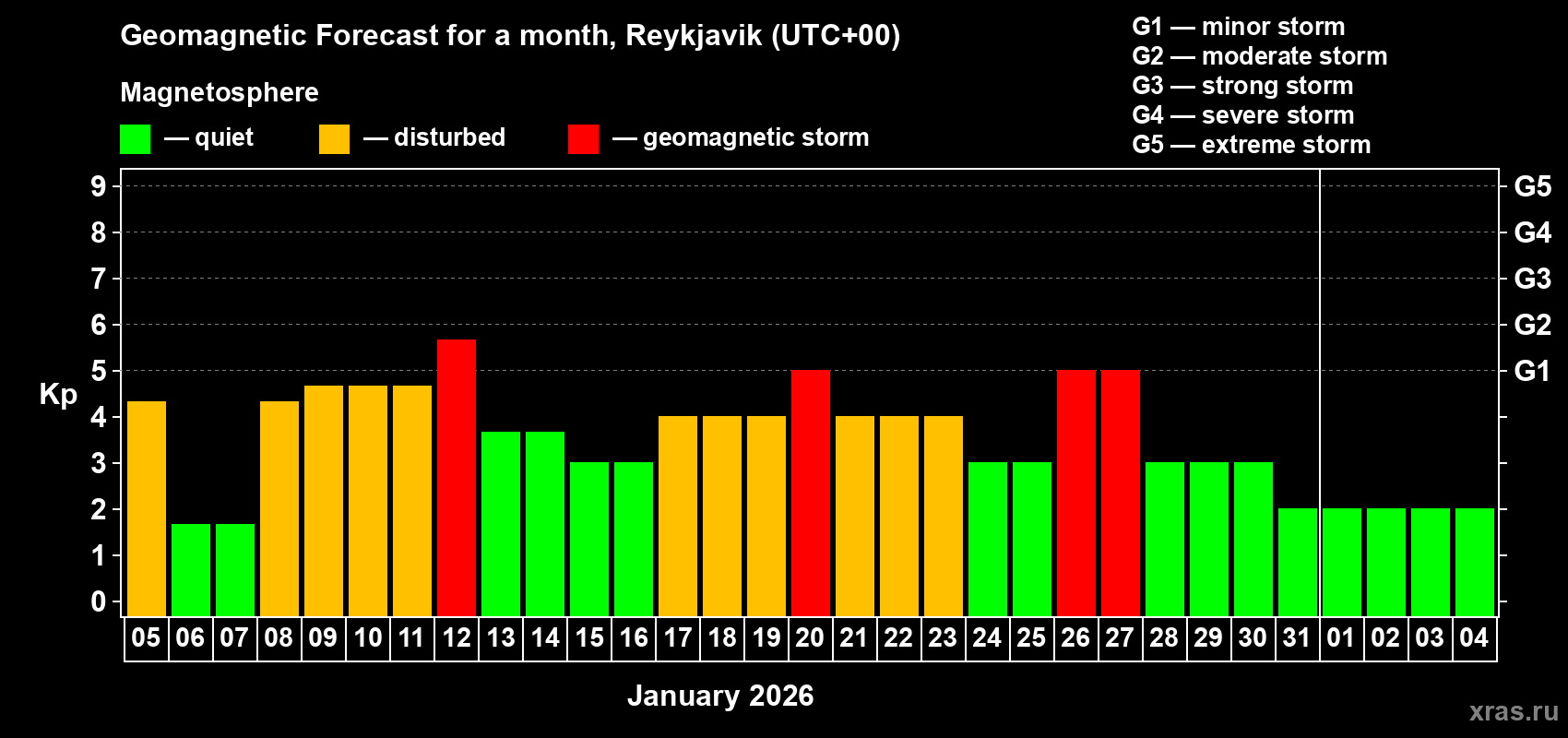
Task: Click the 'G2 — moderate storm' legend text
Action: point(1260,56)
